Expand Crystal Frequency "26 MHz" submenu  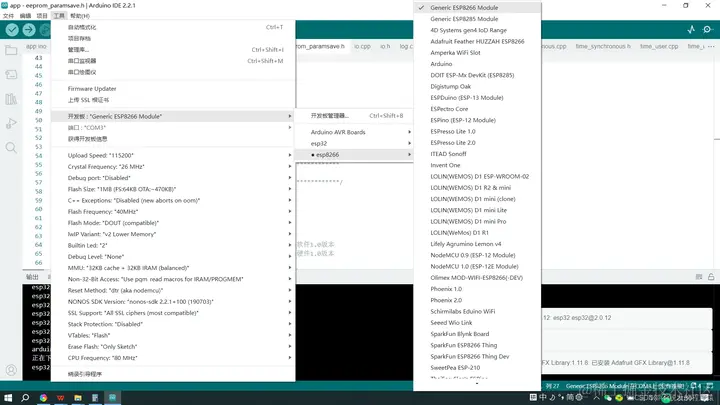pos(173,167)
